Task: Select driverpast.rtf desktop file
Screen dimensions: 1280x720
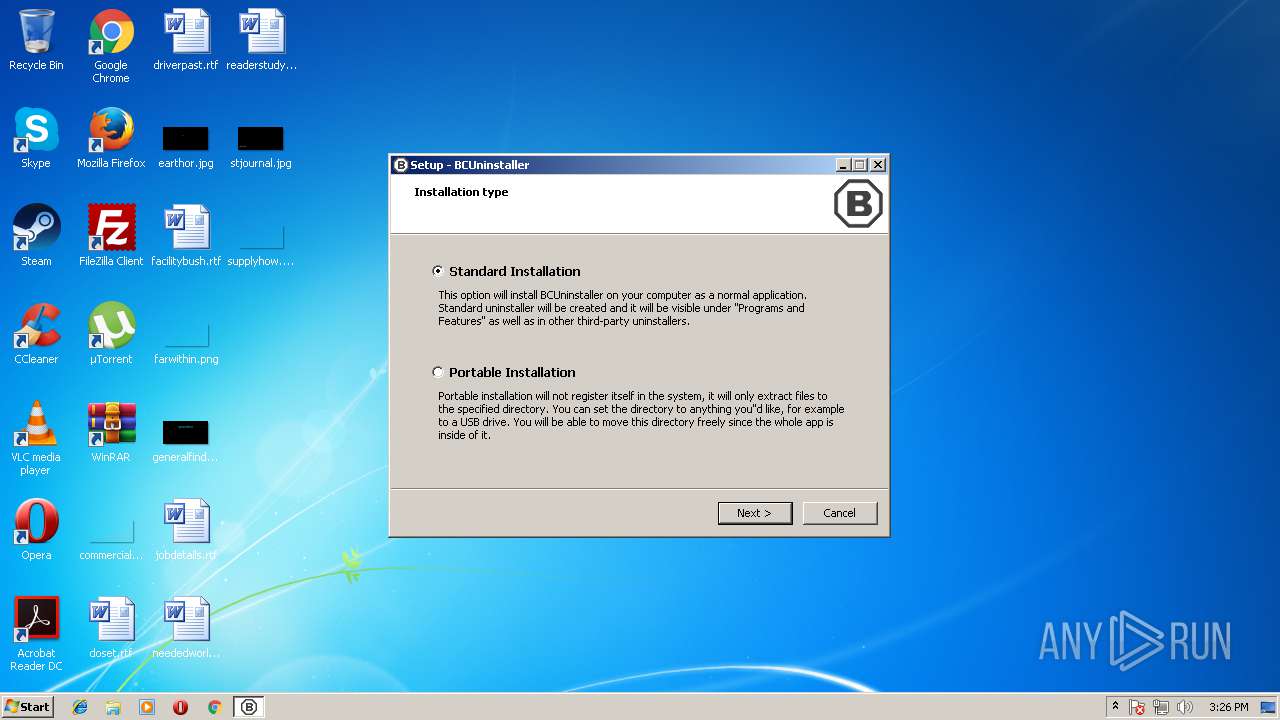Action: tap(186, 40)
